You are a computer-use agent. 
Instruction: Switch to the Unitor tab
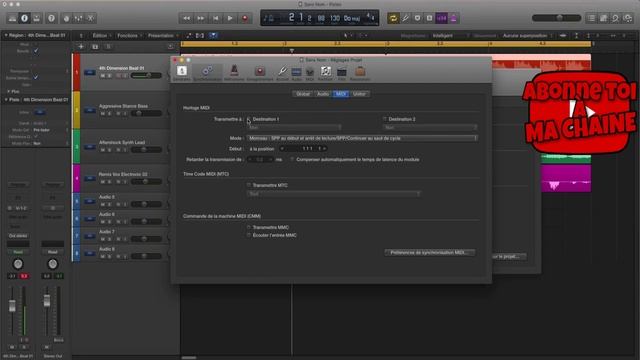359,94
